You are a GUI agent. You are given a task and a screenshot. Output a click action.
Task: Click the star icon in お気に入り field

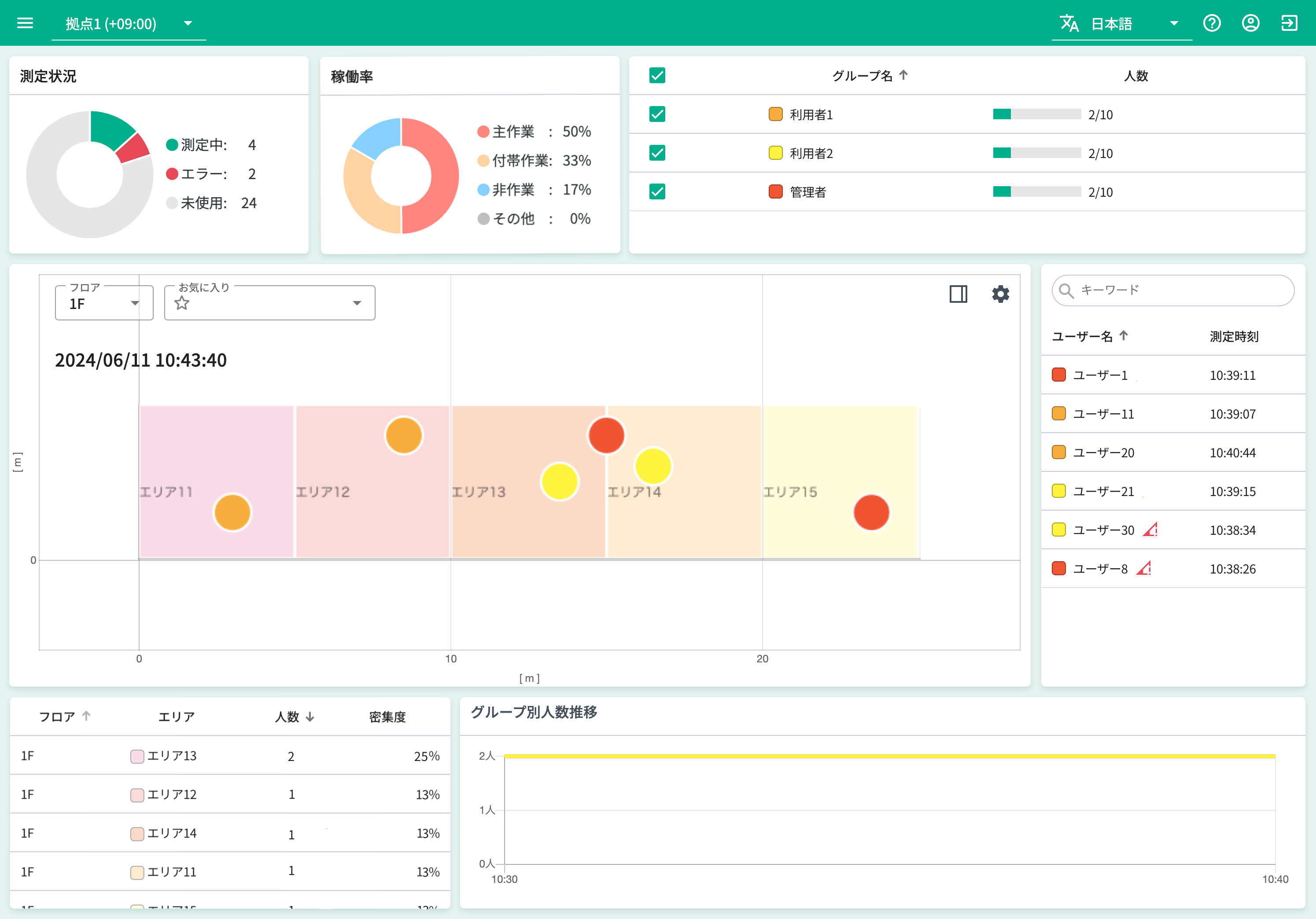(x=182, y=303)
